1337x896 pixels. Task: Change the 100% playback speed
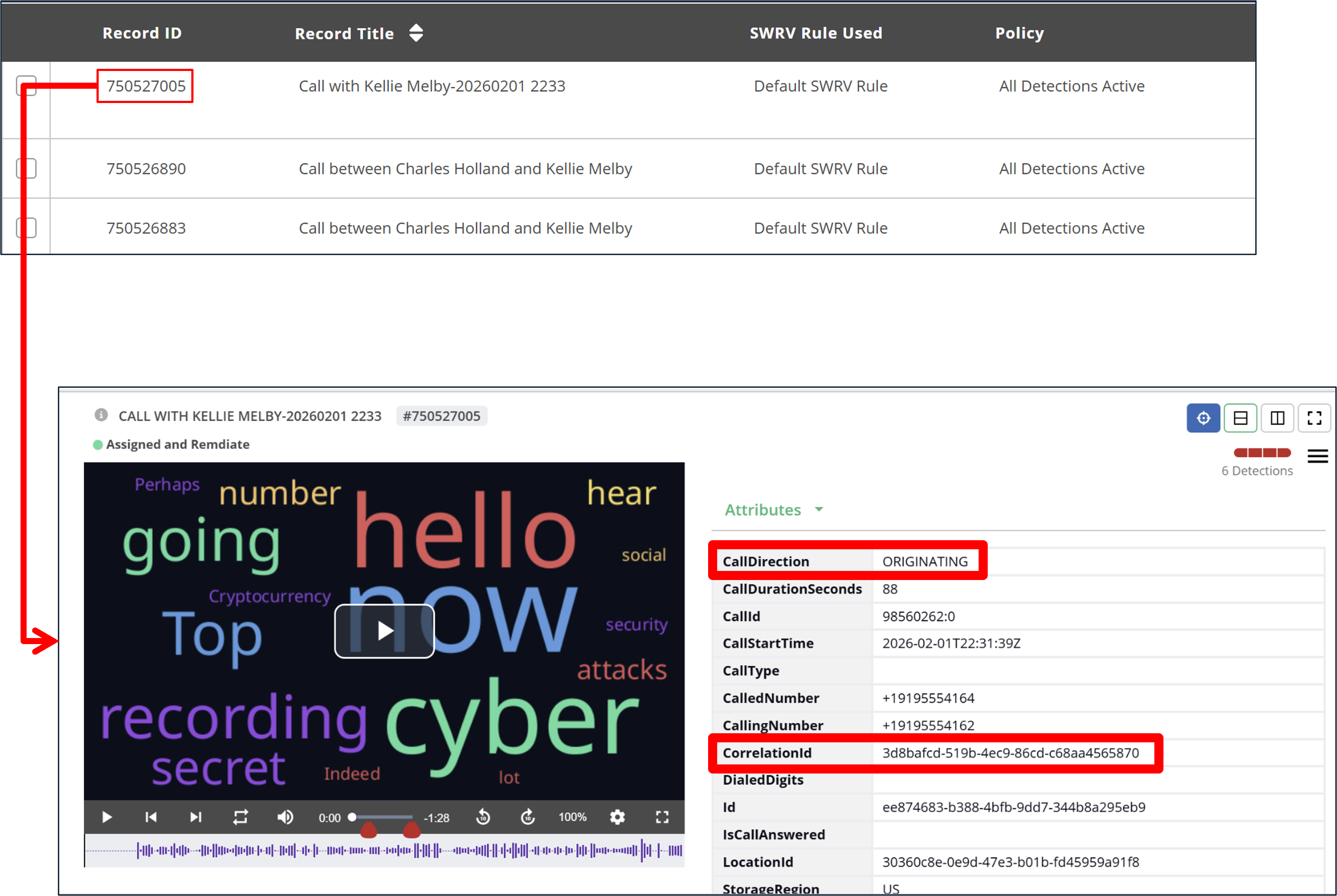tap(573, 817)
